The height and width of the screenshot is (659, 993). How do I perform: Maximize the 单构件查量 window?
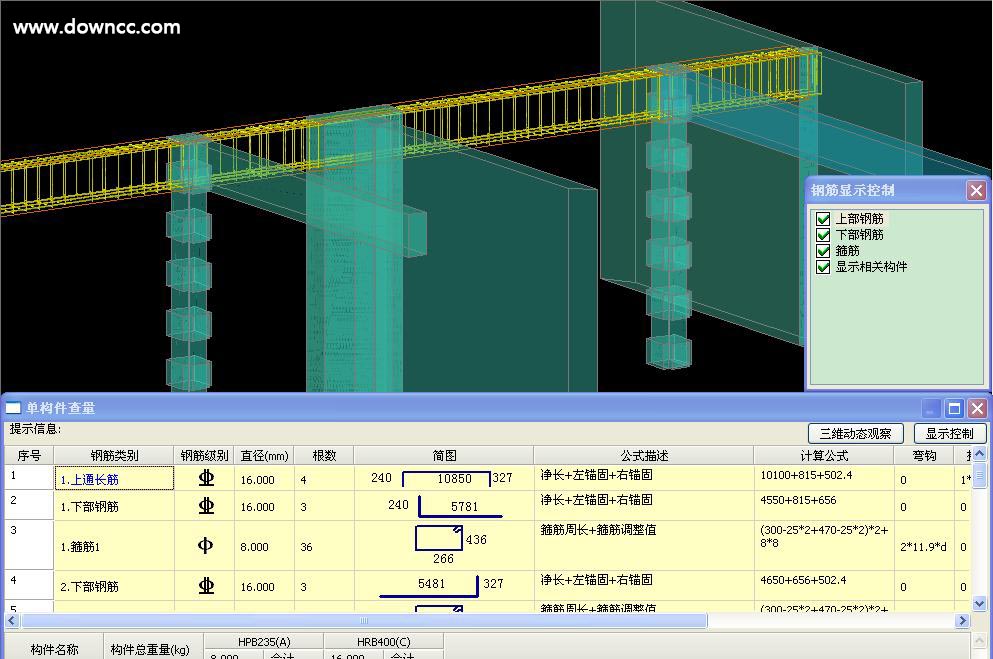(x=954, y=408)
